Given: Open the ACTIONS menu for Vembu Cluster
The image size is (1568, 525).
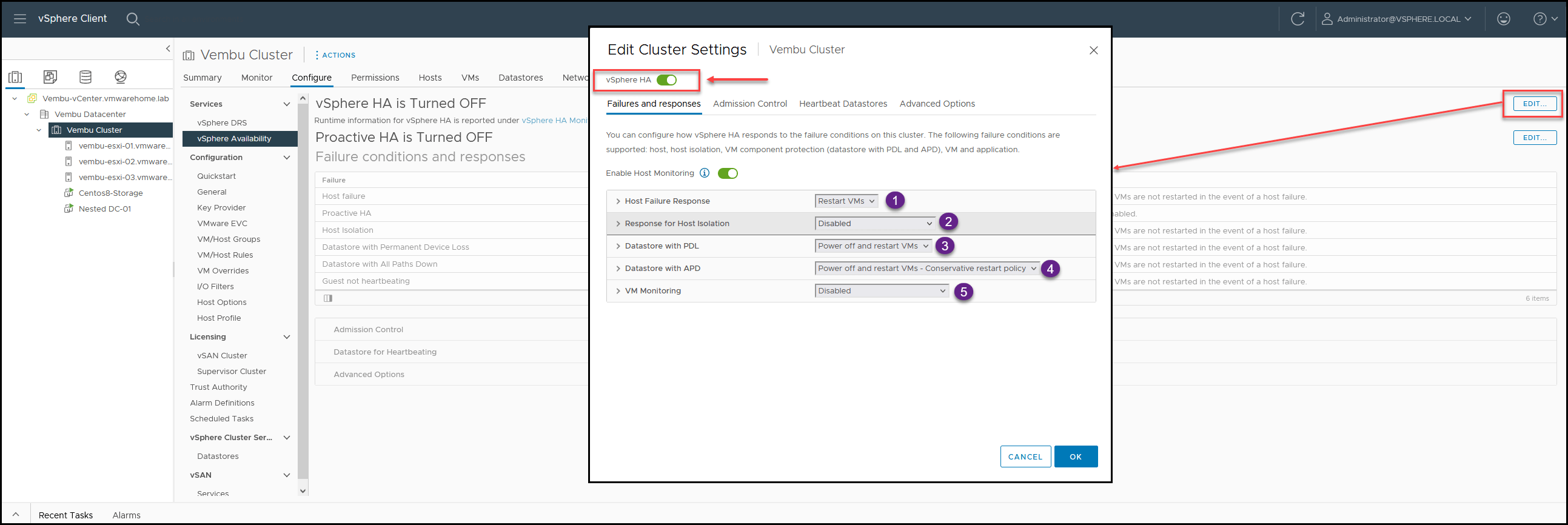Looking at the screenshot, I should coord(335,55).
